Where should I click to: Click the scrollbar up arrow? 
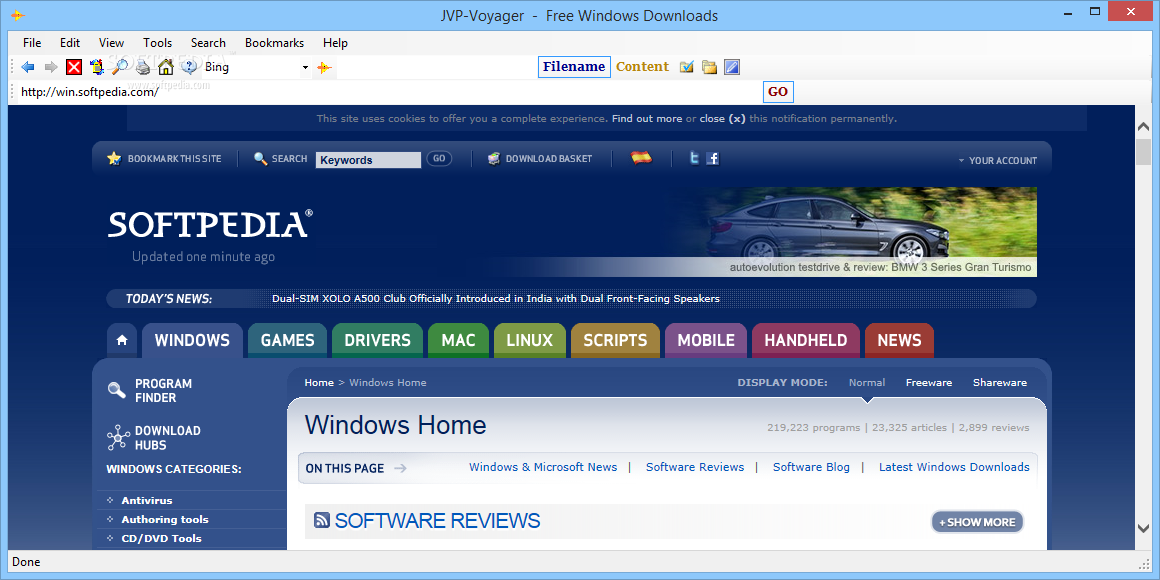tap(1144, 127)
